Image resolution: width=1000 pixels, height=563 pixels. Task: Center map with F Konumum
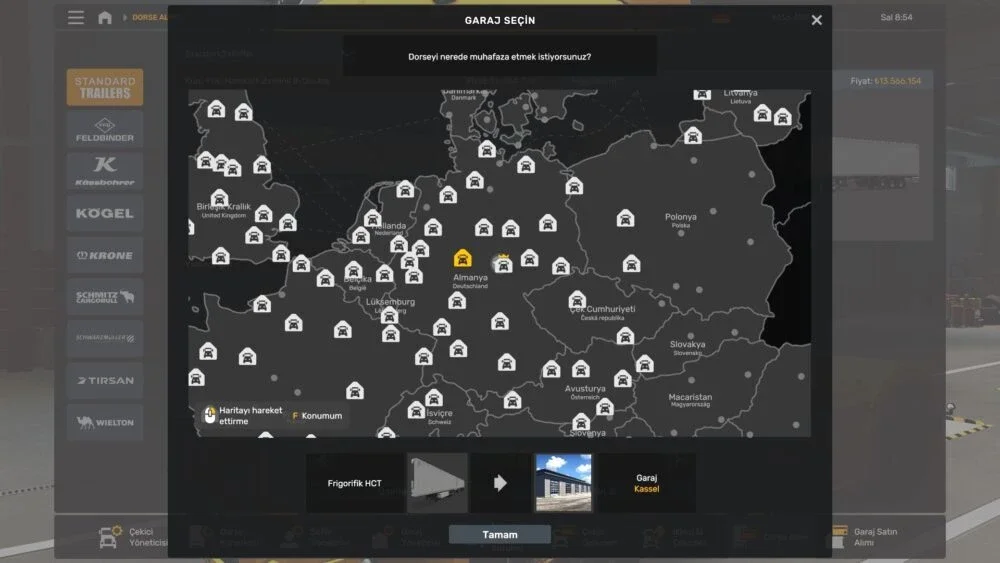pyautogui.click(x=317, y=416)
